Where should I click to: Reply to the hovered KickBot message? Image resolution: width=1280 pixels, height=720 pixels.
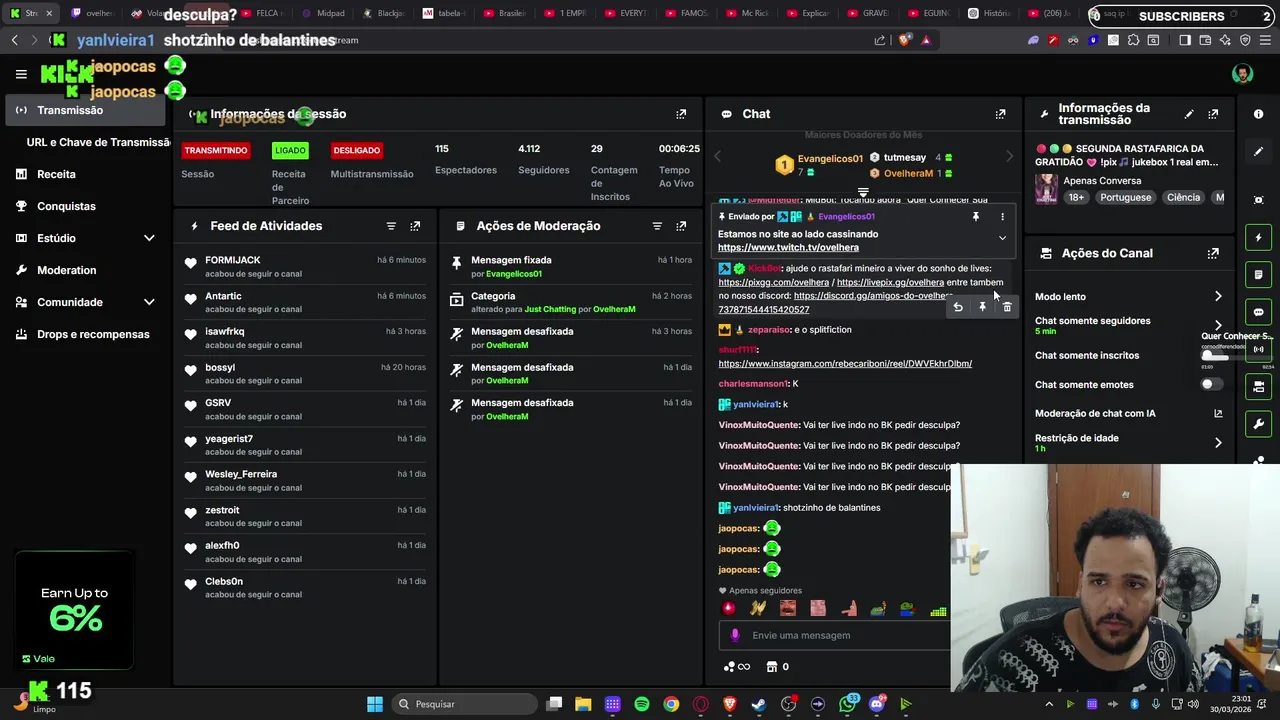point(958,307)
